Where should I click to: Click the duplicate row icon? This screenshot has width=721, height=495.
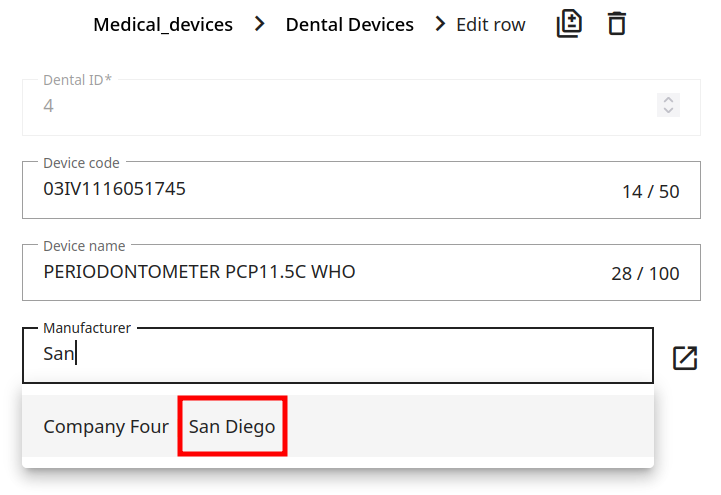(569, 24)
